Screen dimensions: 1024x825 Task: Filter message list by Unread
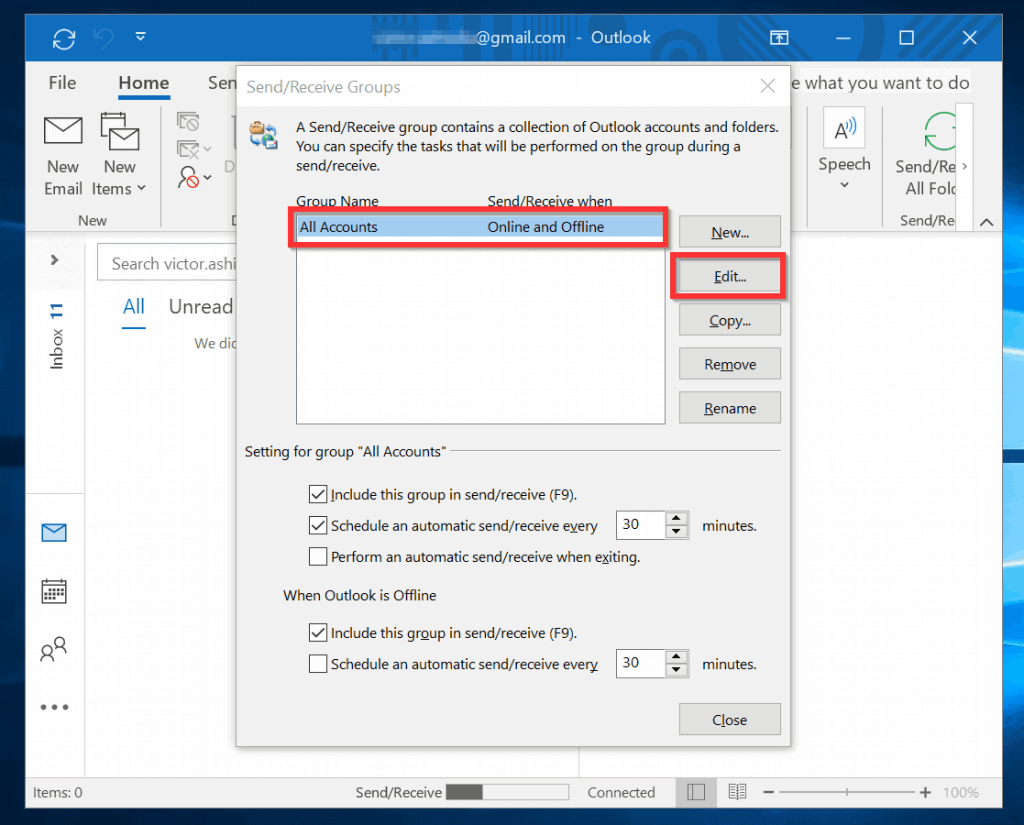201,306
